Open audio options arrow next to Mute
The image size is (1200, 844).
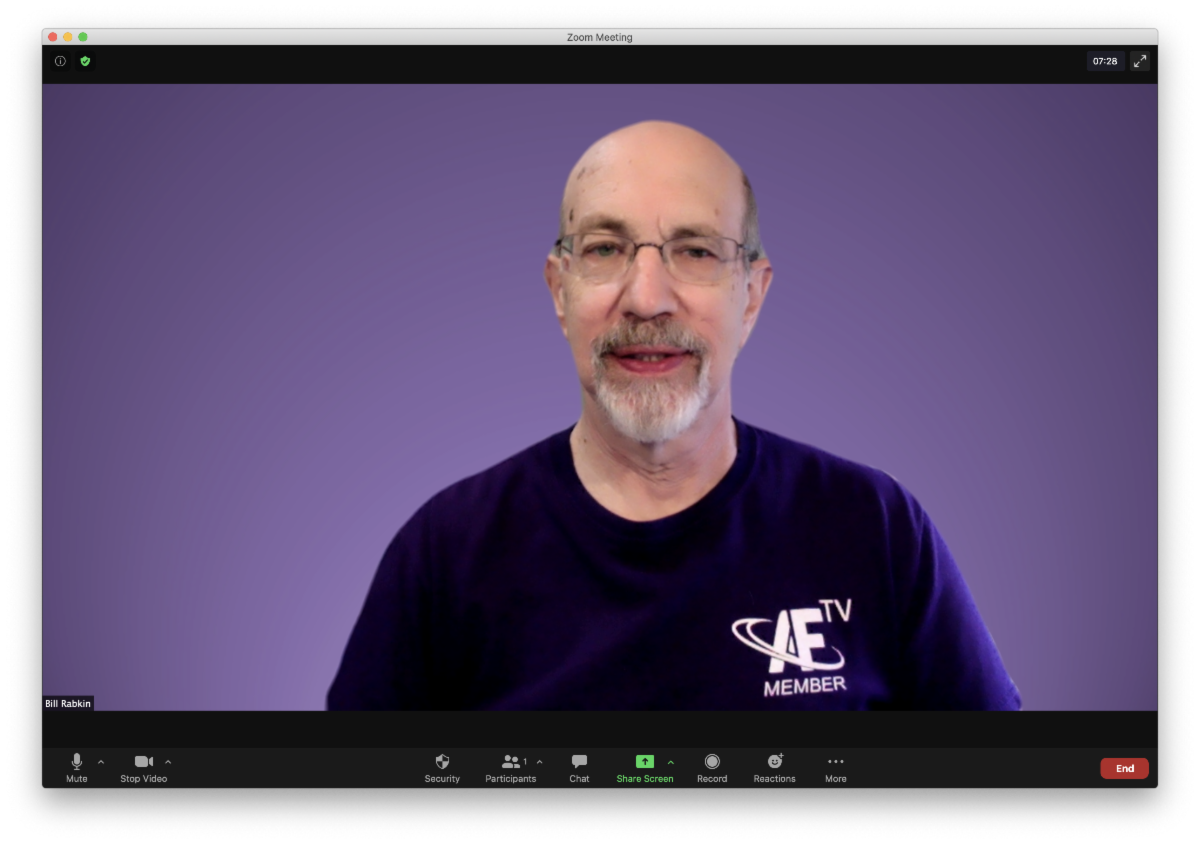[101, 763]
